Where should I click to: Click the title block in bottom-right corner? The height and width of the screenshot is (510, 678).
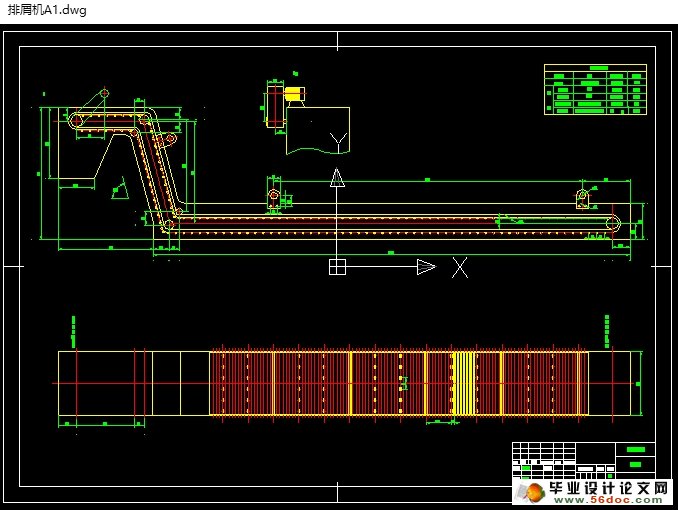click(583, 463)
